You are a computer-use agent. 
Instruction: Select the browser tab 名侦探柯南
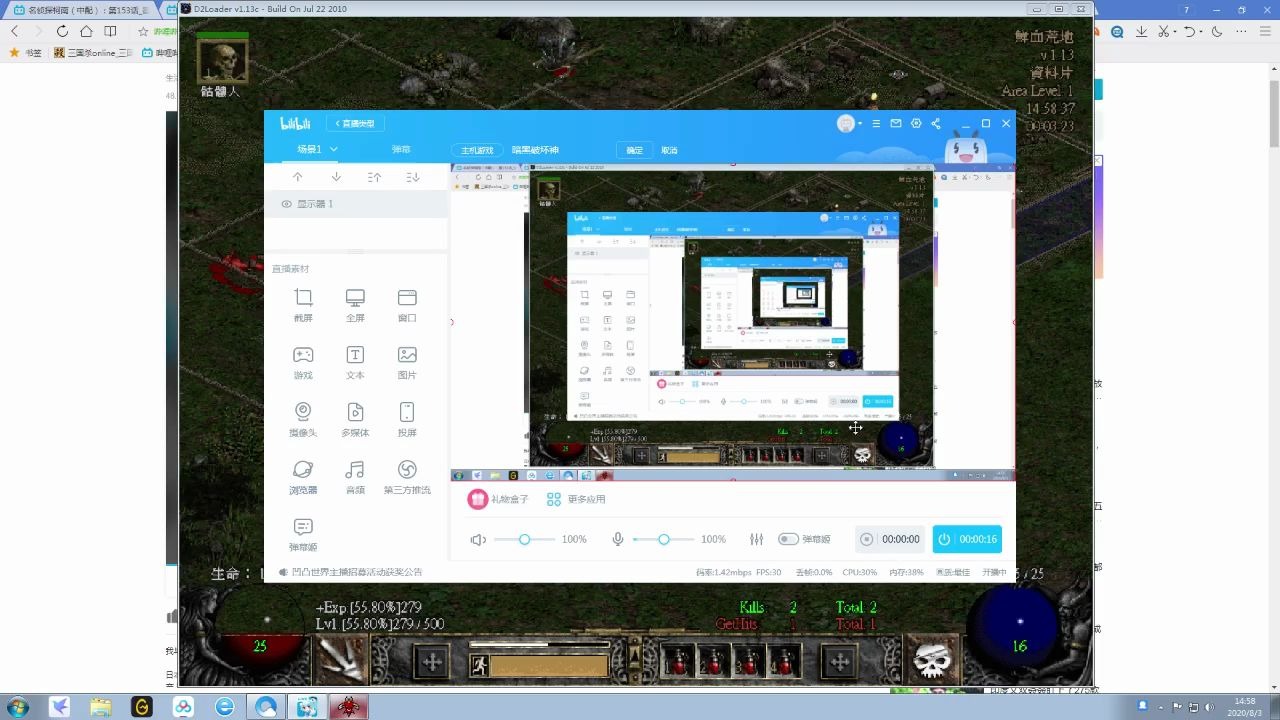82,9
